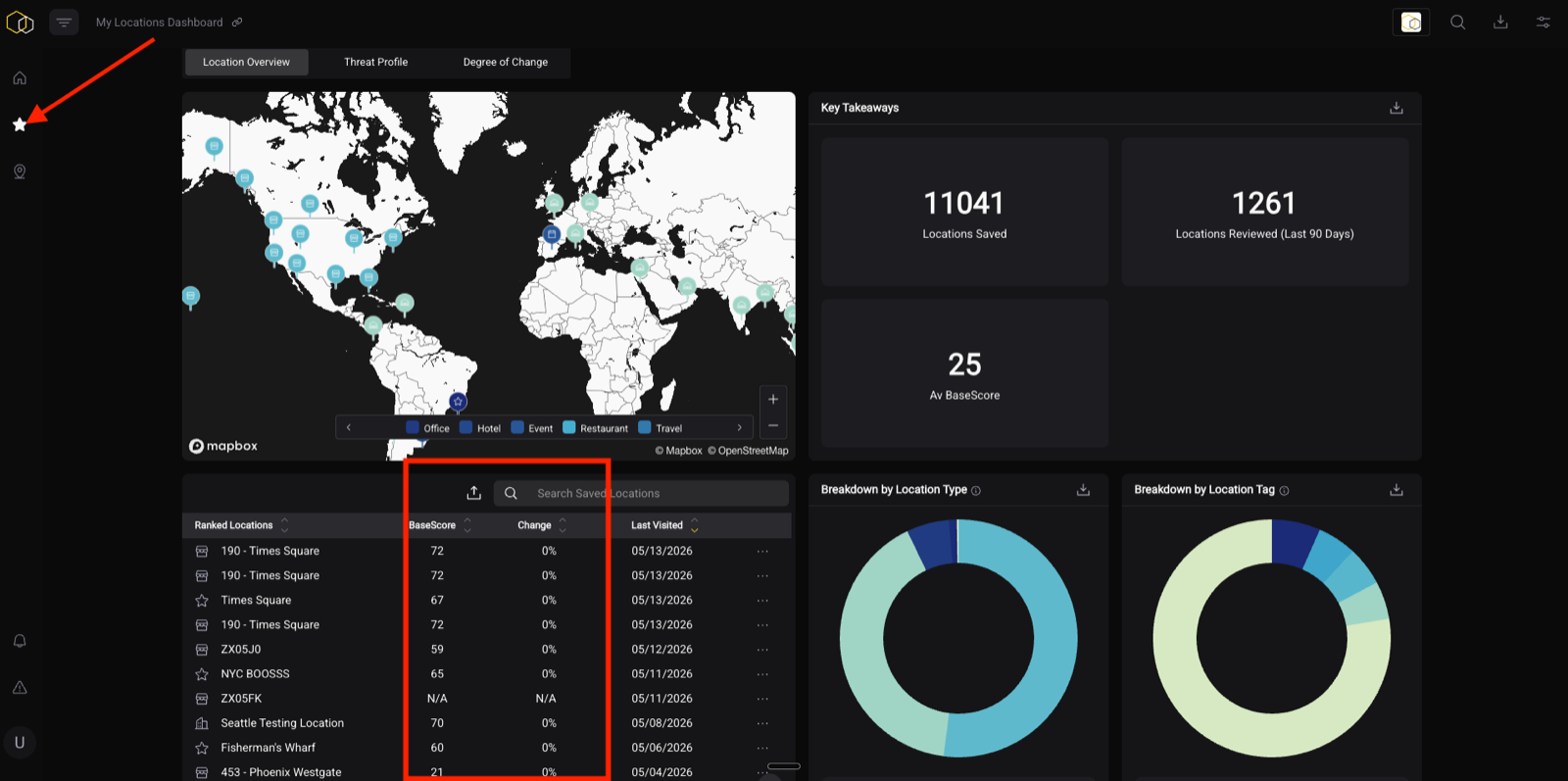Toggle Travel legend filter
The height and width of the screenshot is (781, 1568).
pos(660,428)
